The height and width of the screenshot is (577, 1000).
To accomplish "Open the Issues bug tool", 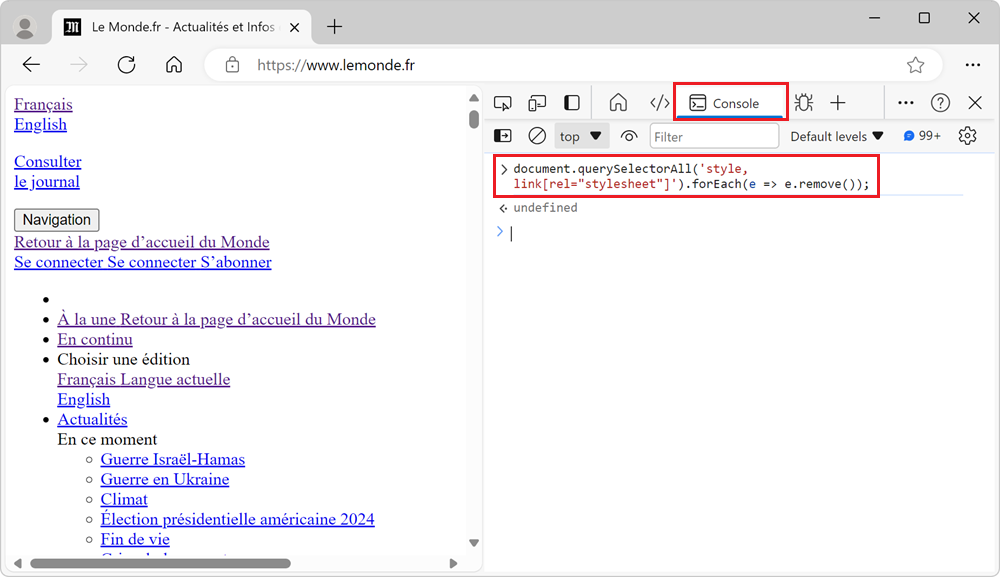I will [x=804, y=103].
